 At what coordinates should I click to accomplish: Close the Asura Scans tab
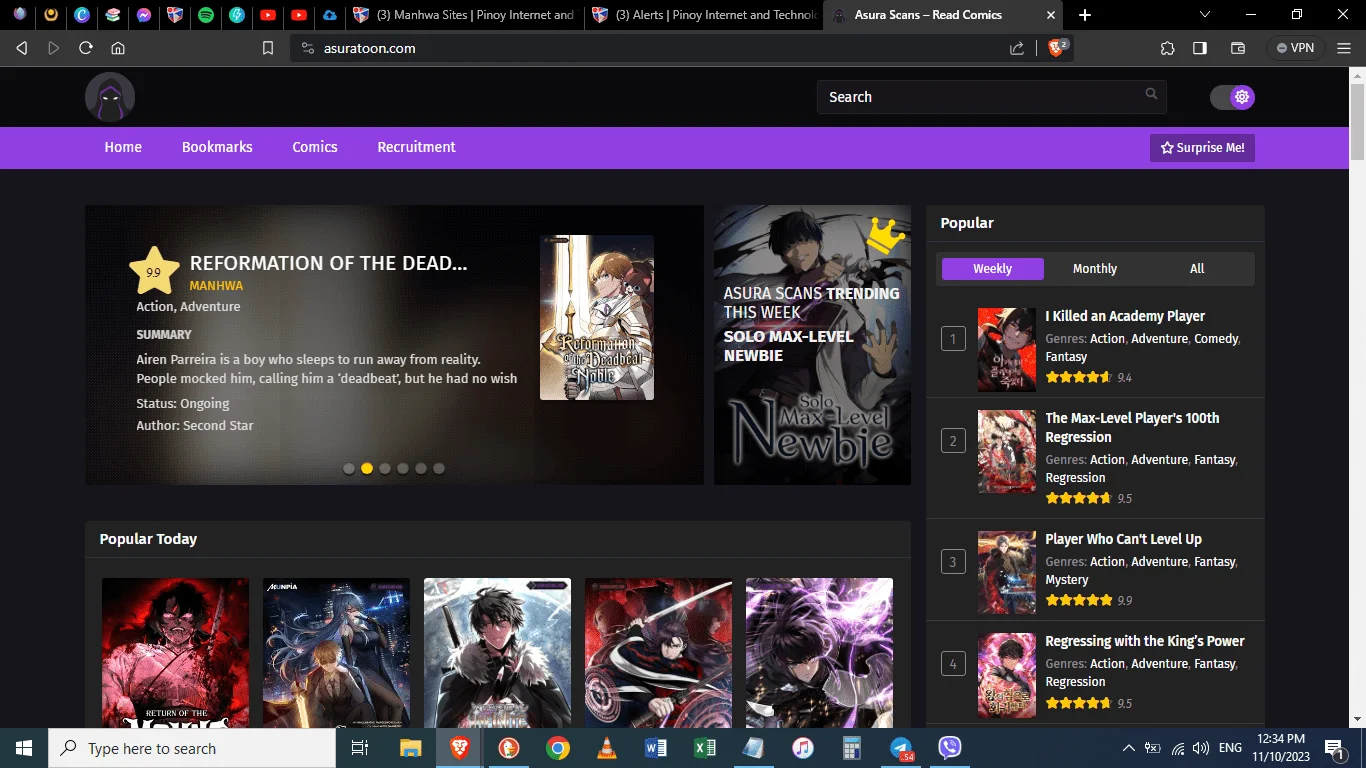point(1050,15)
